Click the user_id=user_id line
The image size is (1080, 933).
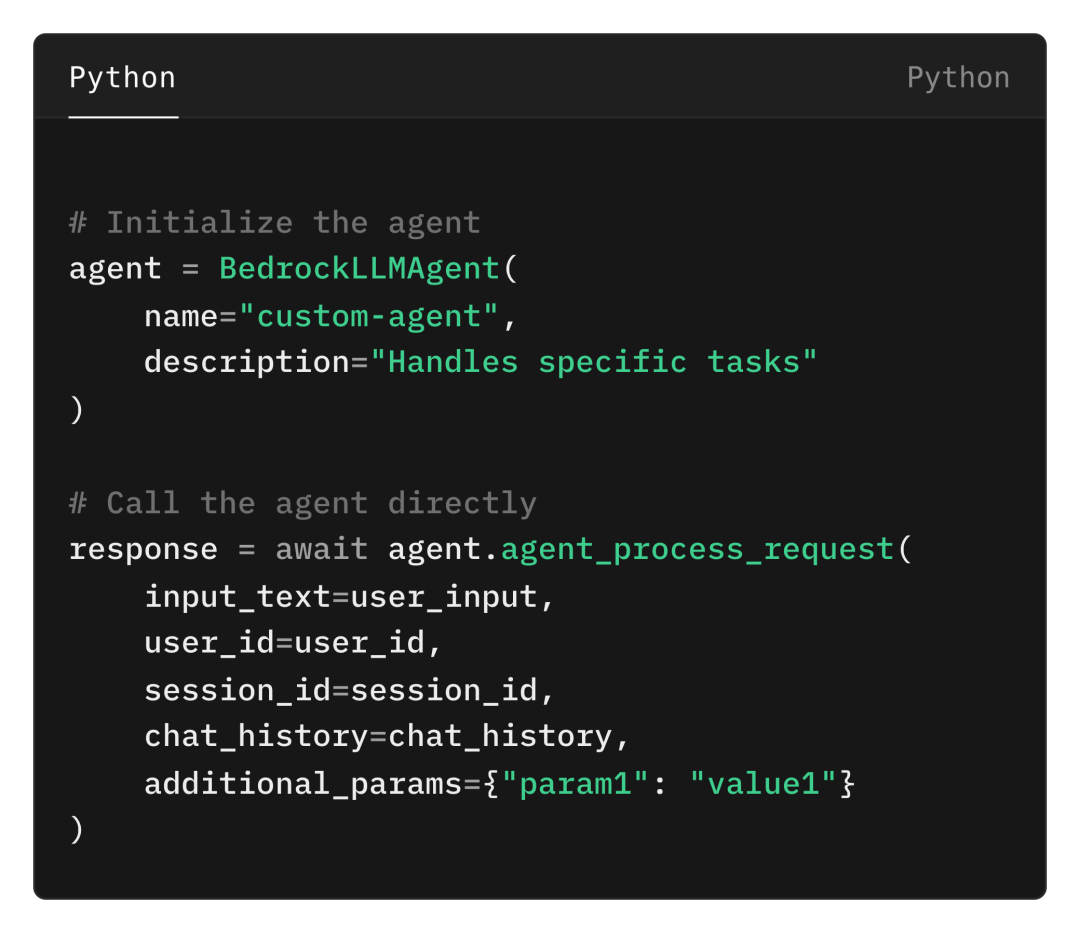(x=293, y=642)
